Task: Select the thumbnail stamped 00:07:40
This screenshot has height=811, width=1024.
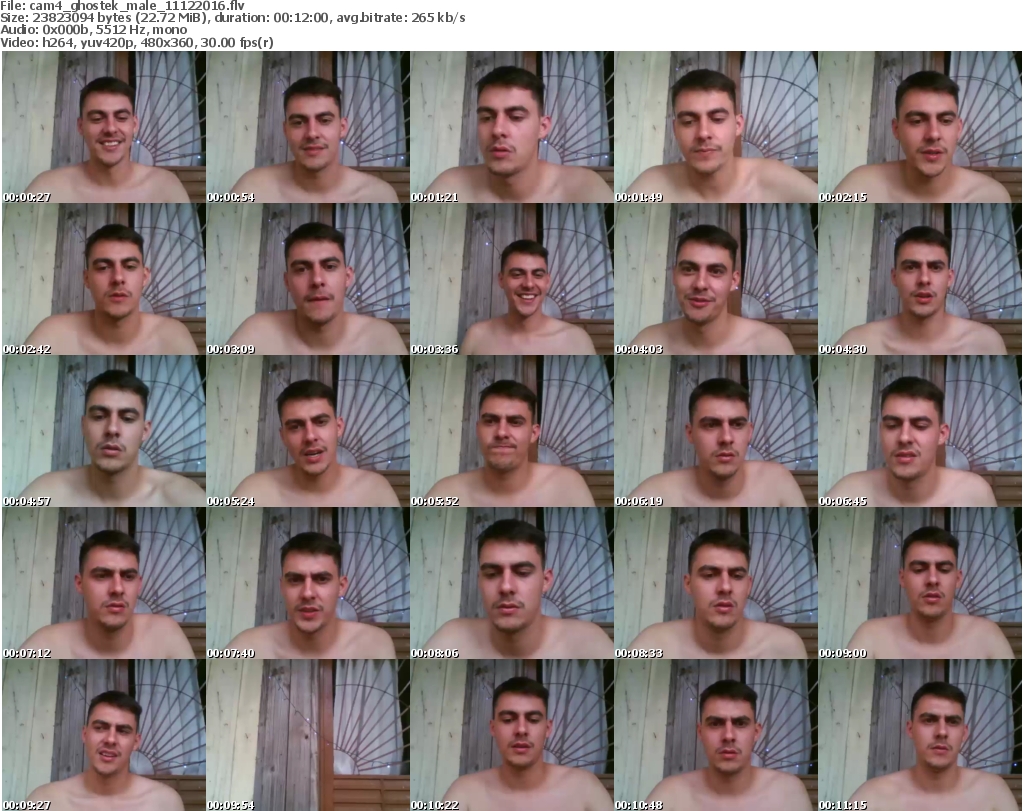Action: pos(308,584)
